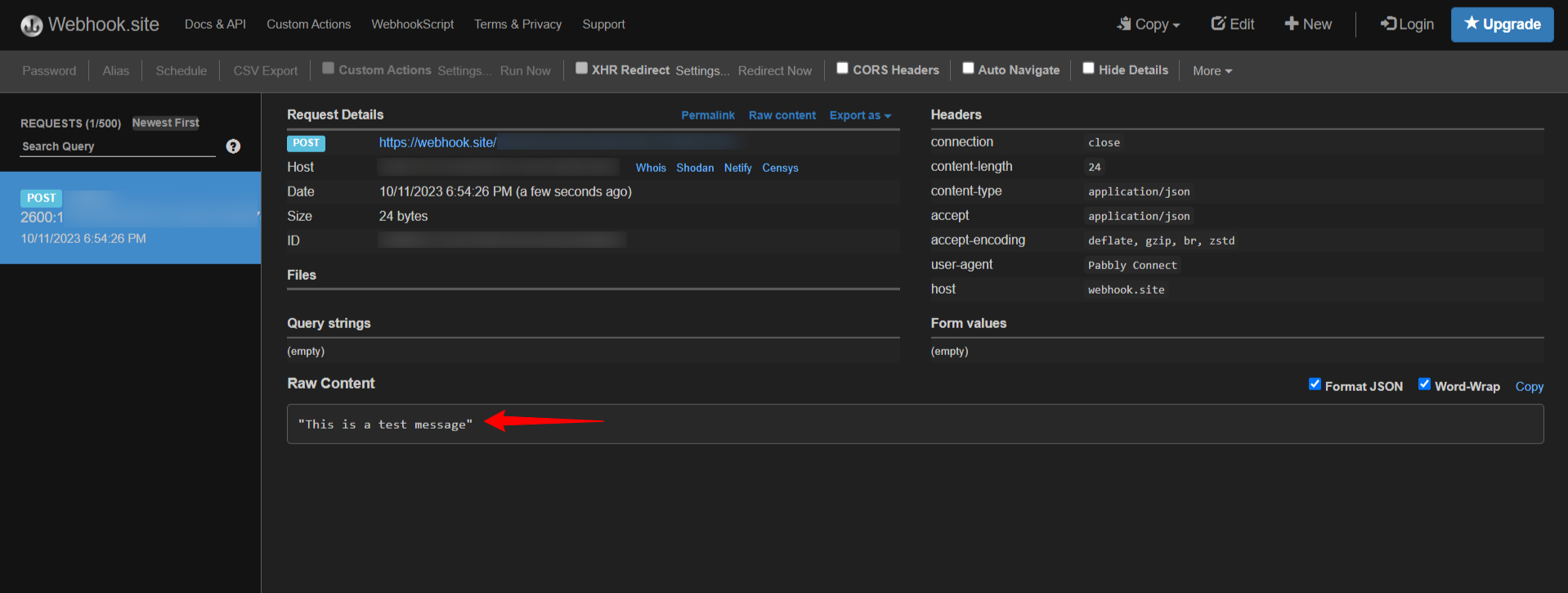1568x593 pixels.
Task: Click the Upgrade button
Action: pos(1502,25)
